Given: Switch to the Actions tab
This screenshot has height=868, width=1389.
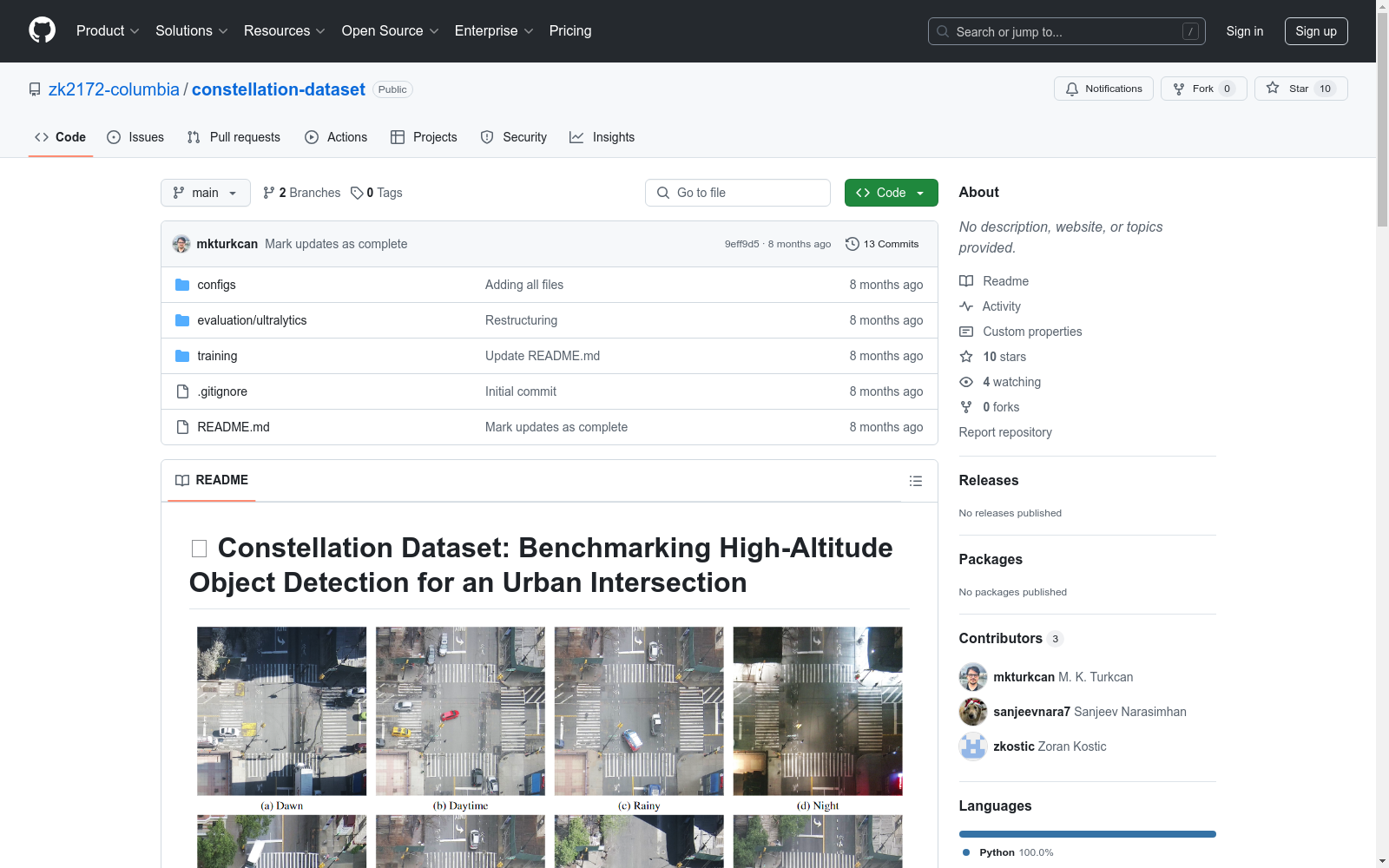Looking at the screenshot, I should [x=336, y=137].
